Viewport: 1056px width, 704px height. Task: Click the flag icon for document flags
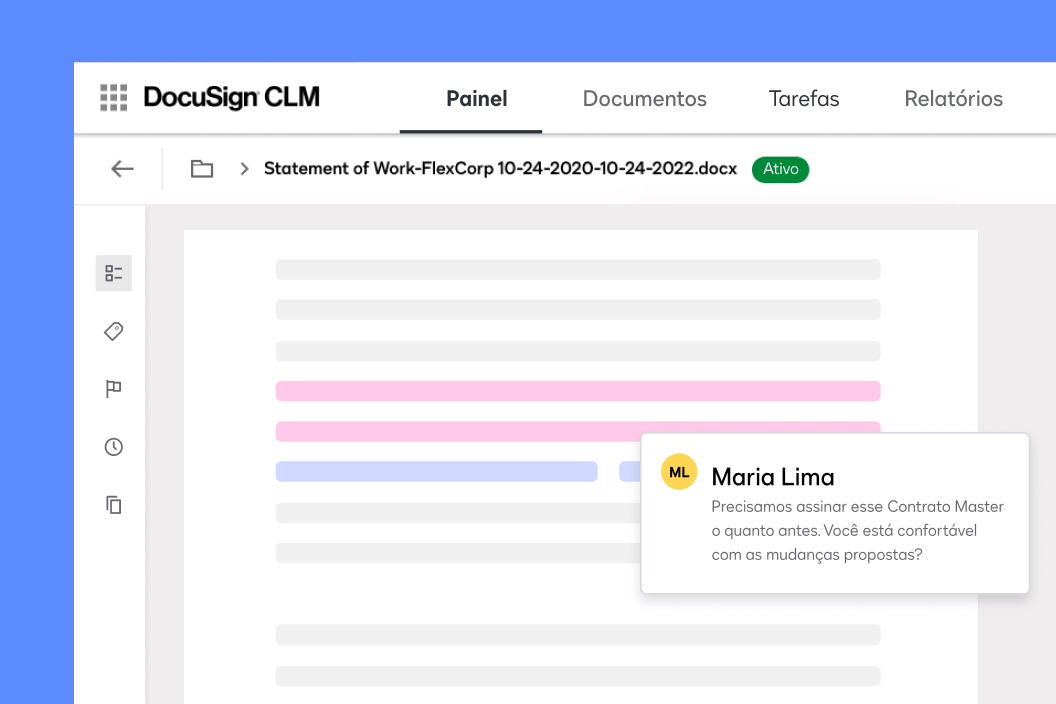point(113,388)
